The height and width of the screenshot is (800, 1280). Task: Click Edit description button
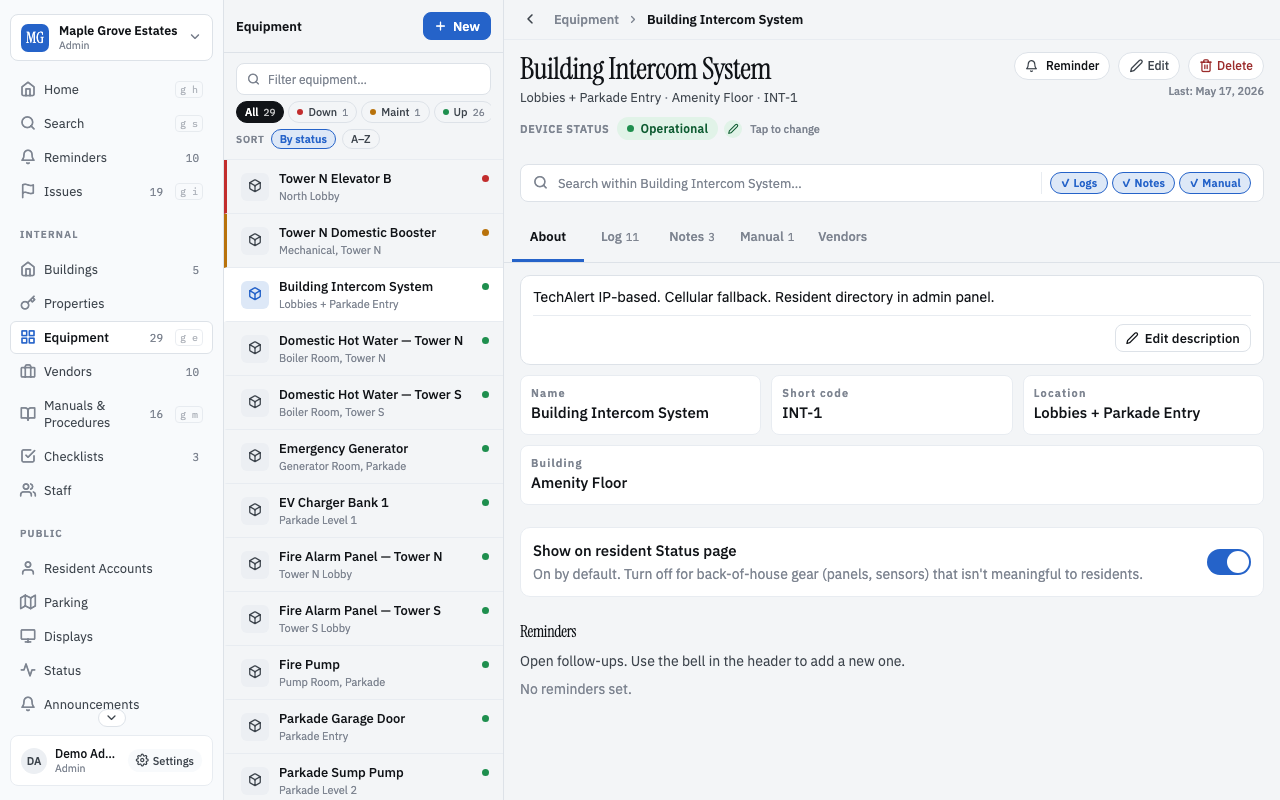(x=1183, y=338)
